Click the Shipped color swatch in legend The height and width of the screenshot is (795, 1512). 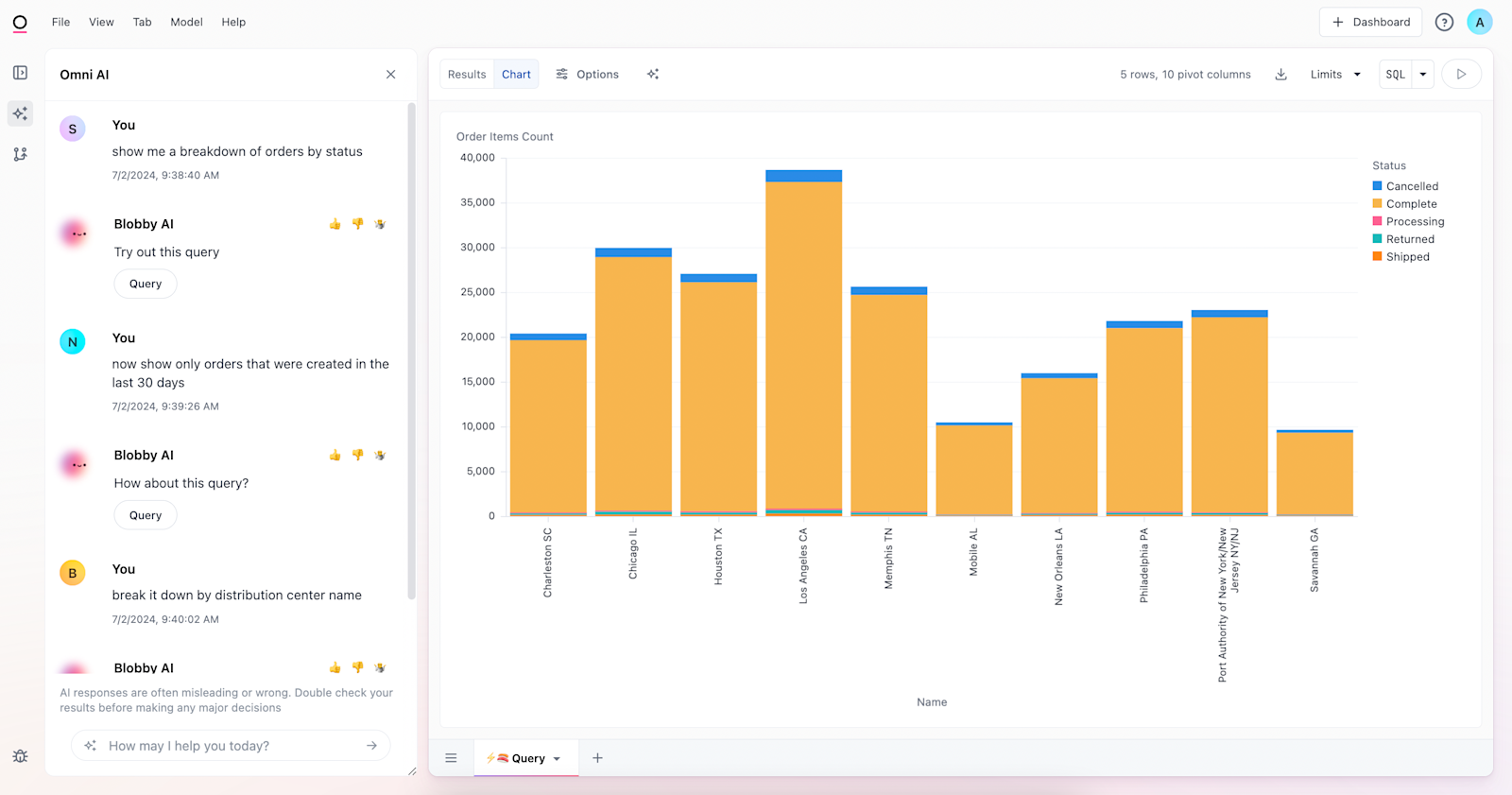(x=1377, y=256)
